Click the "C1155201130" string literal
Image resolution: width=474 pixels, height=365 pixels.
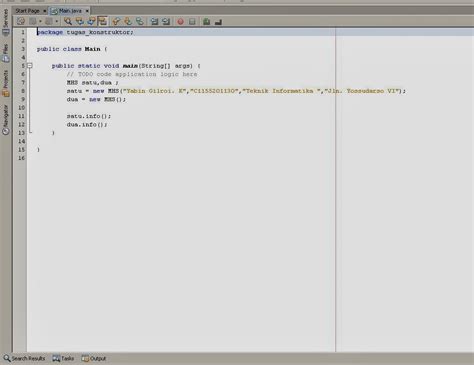coord(214,91)
